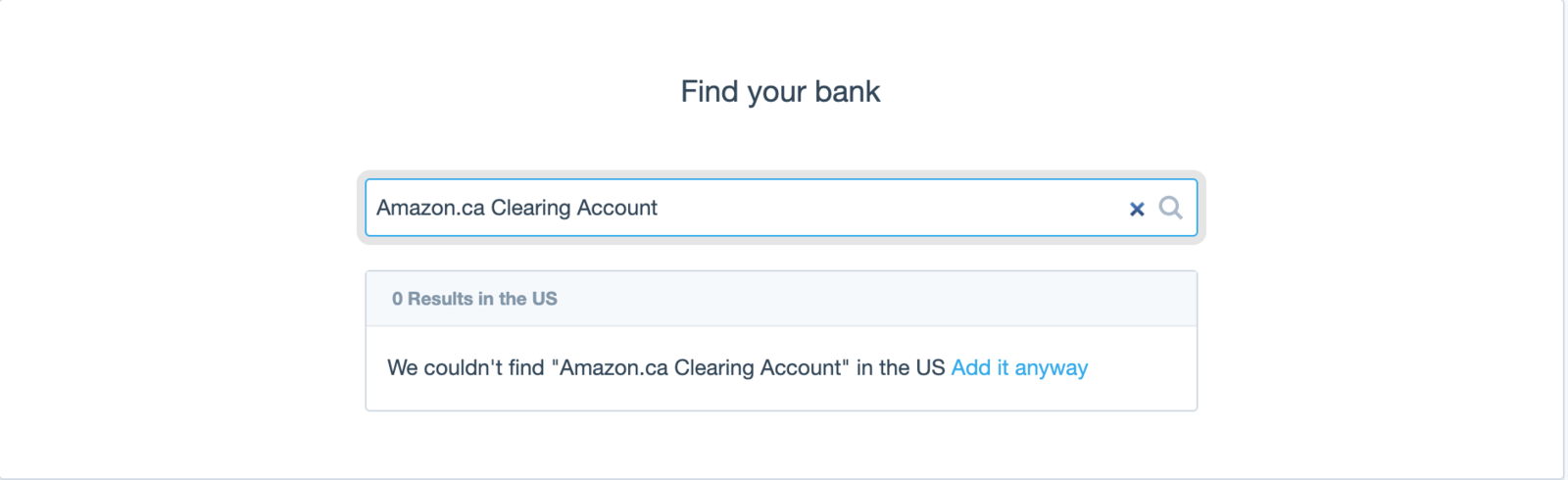Click the word Amazon.ca inside search field
Viewport: 1568px width, 480px height.
pyautogui.click(x=430, y=208)
